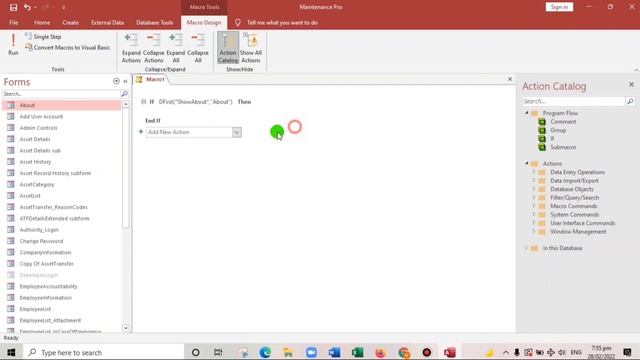Switch to the Create tab

[71, 22]
